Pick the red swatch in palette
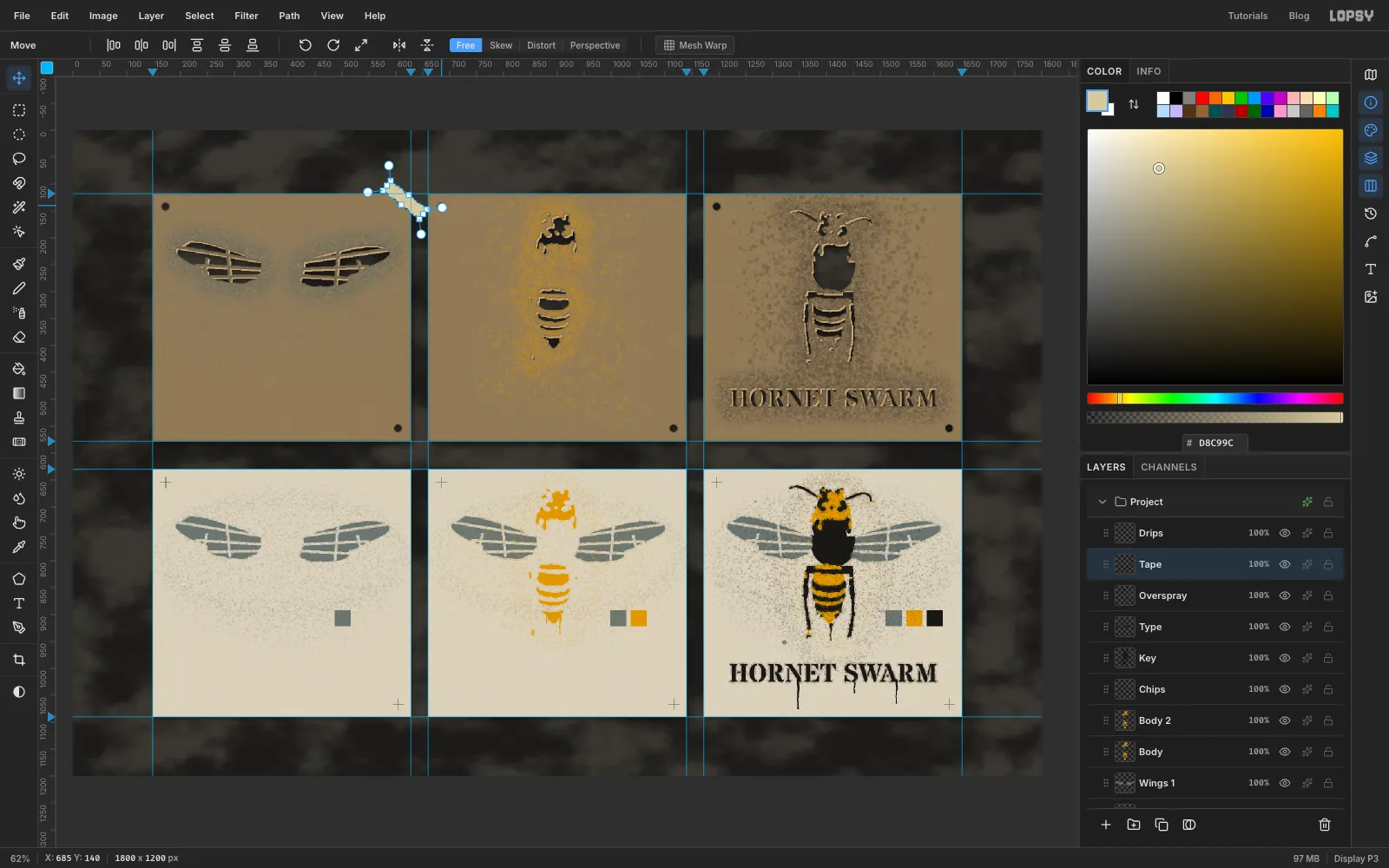This screenshot has height=868, width=1389. click(1202, 98)
